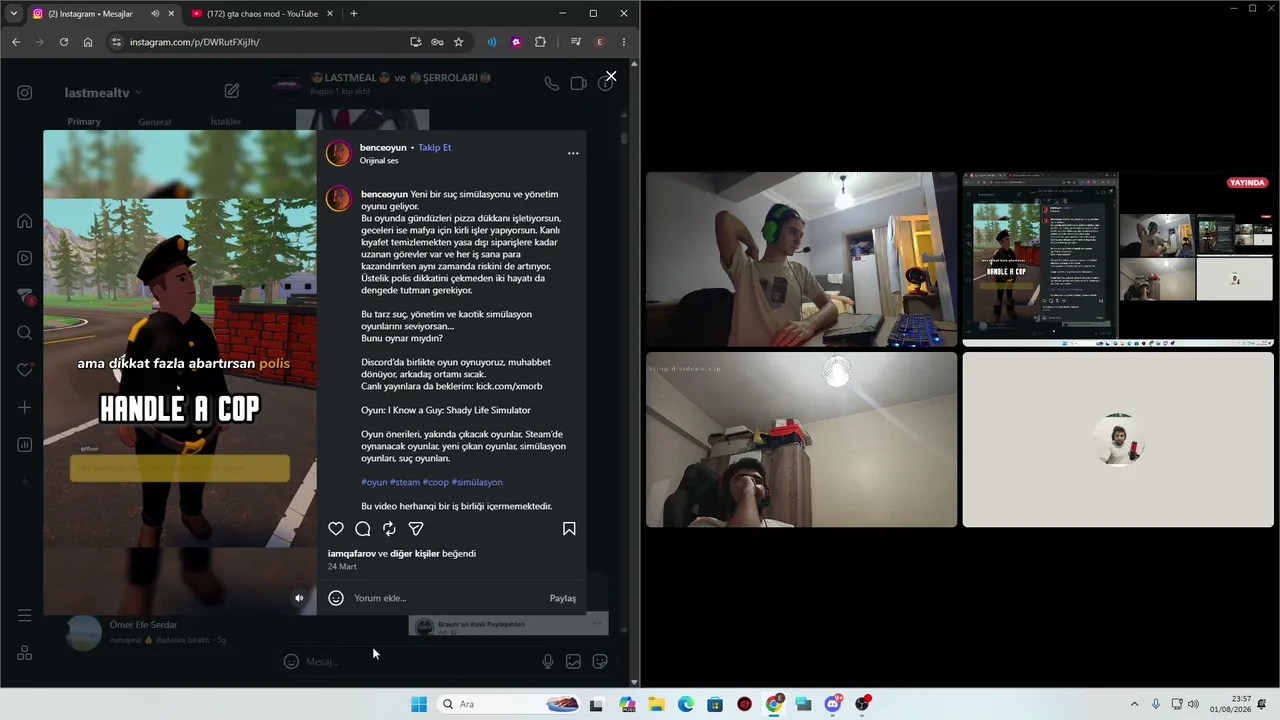Open the Windows Start menu
Image resolution: width=1280 pixels, height=720 pixels.
click(419, 704)
